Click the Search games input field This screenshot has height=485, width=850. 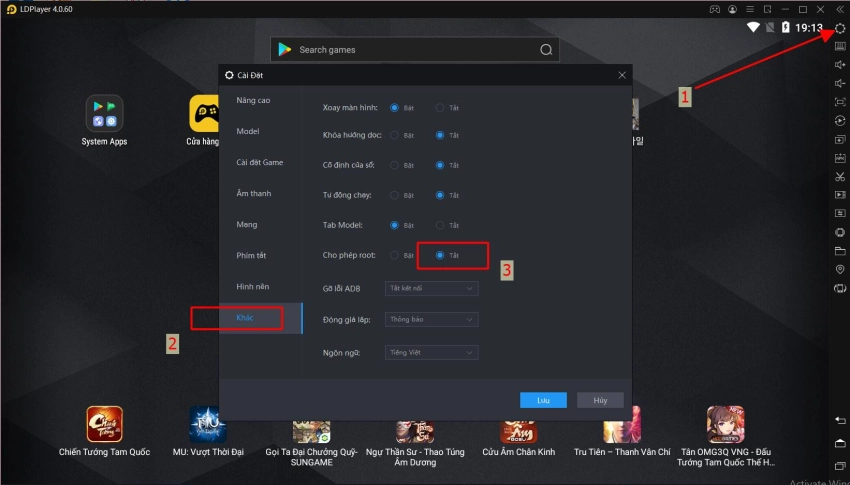pyautogui.click(x=414, y=49)
